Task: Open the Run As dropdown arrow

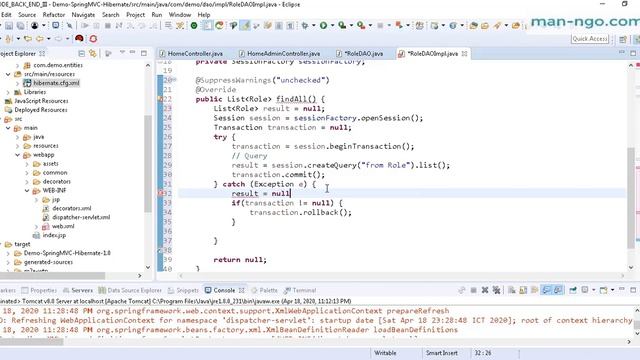Action: [x=332, y=26]
